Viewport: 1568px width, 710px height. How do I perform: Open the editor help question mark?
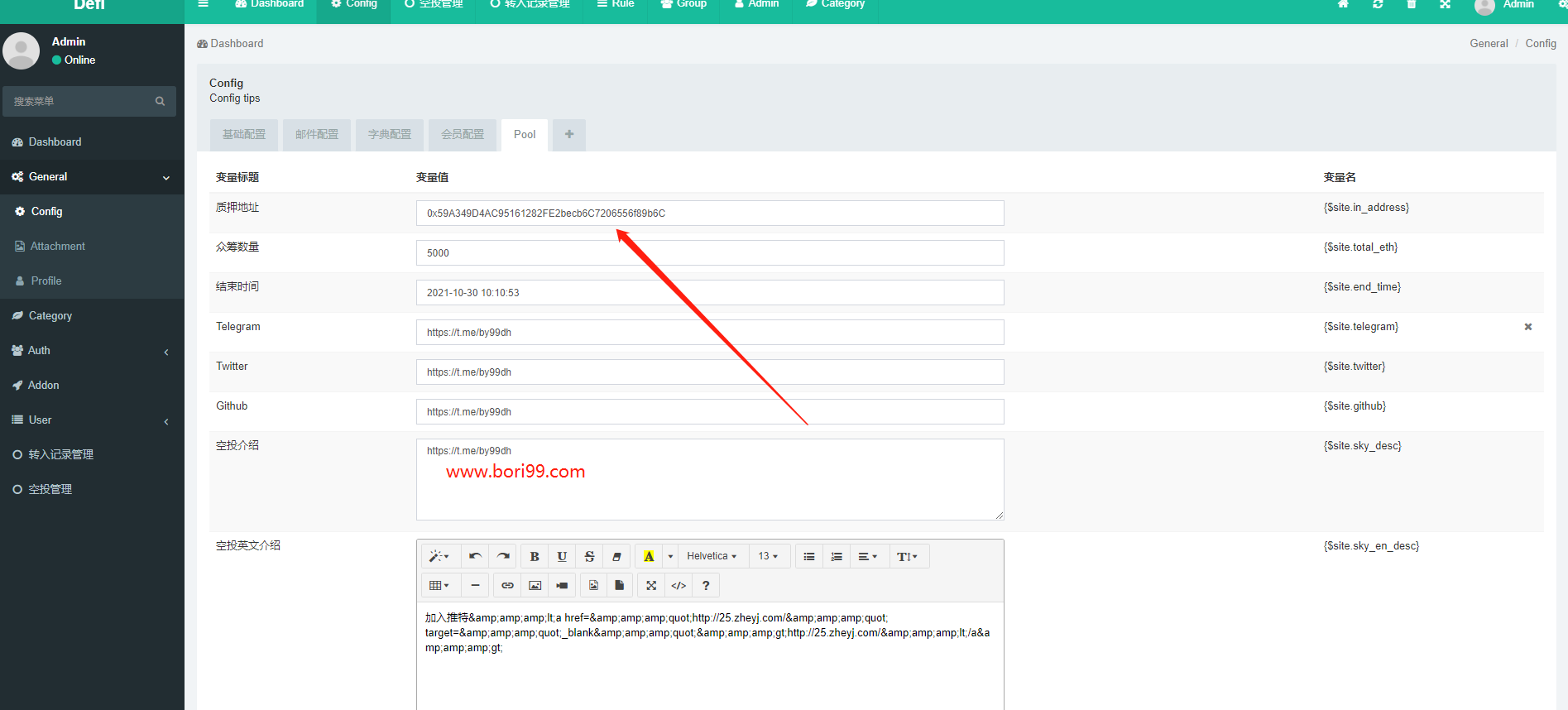click(706, 585)
